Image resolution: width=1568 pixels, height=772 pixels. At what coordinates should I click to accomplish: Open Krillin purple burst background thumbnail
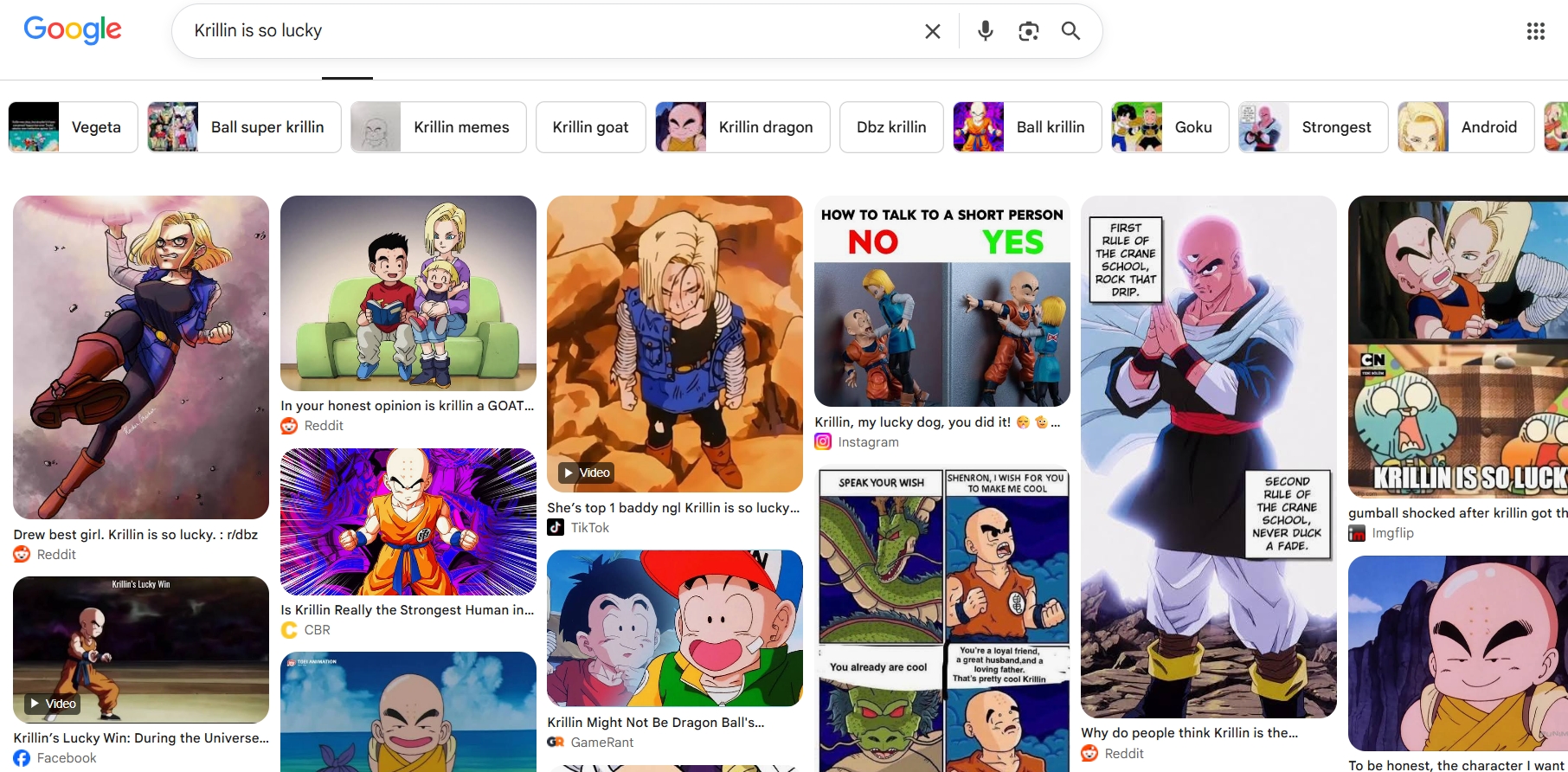pos(408,522)
